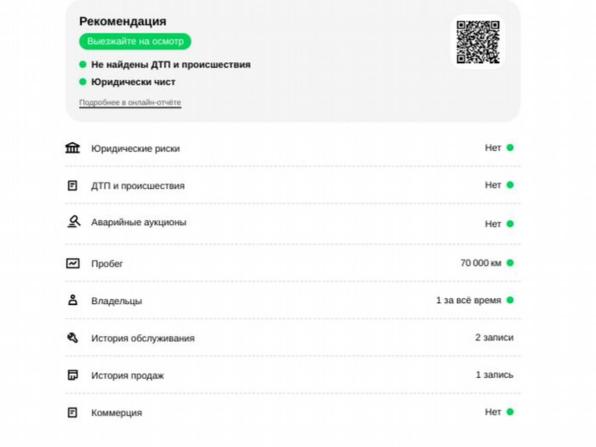This screenshot has height=447, width=596.
Task: Select the wrench icon for История обслуживания
Action: point(73,338)
